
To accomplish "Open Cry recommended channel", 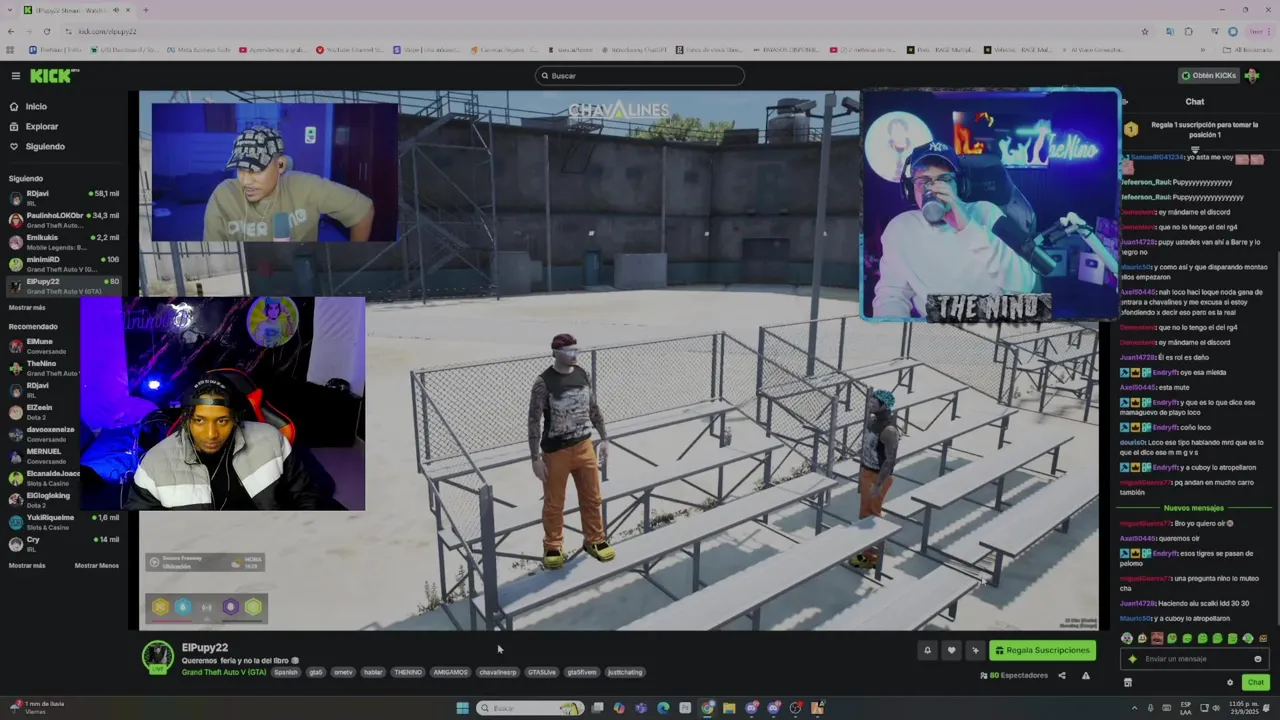I will 64,543.
